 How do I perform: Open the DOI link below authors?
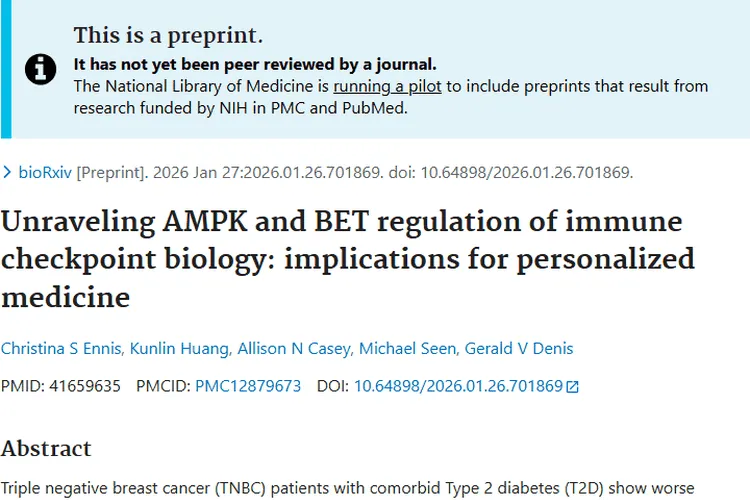coord(459,386)
